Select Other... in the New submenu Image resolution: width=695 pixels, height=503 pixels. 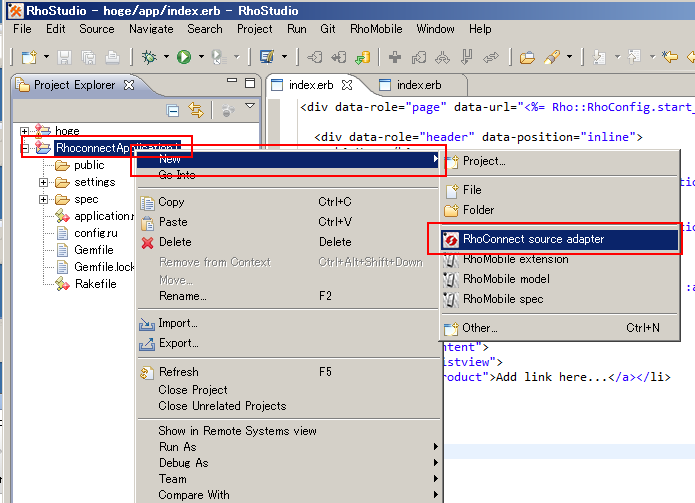click(x=560, y=328)
